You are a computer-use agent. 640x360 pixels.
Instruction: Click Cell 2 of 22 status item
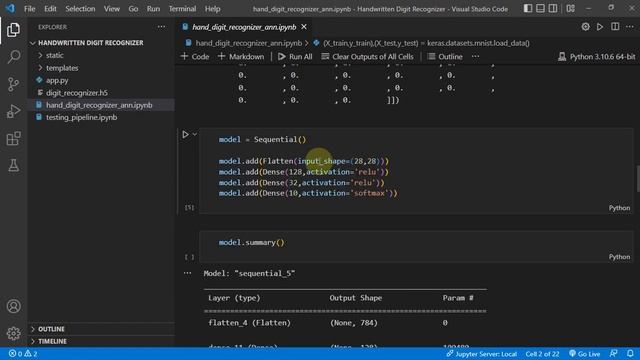point(542,354)
